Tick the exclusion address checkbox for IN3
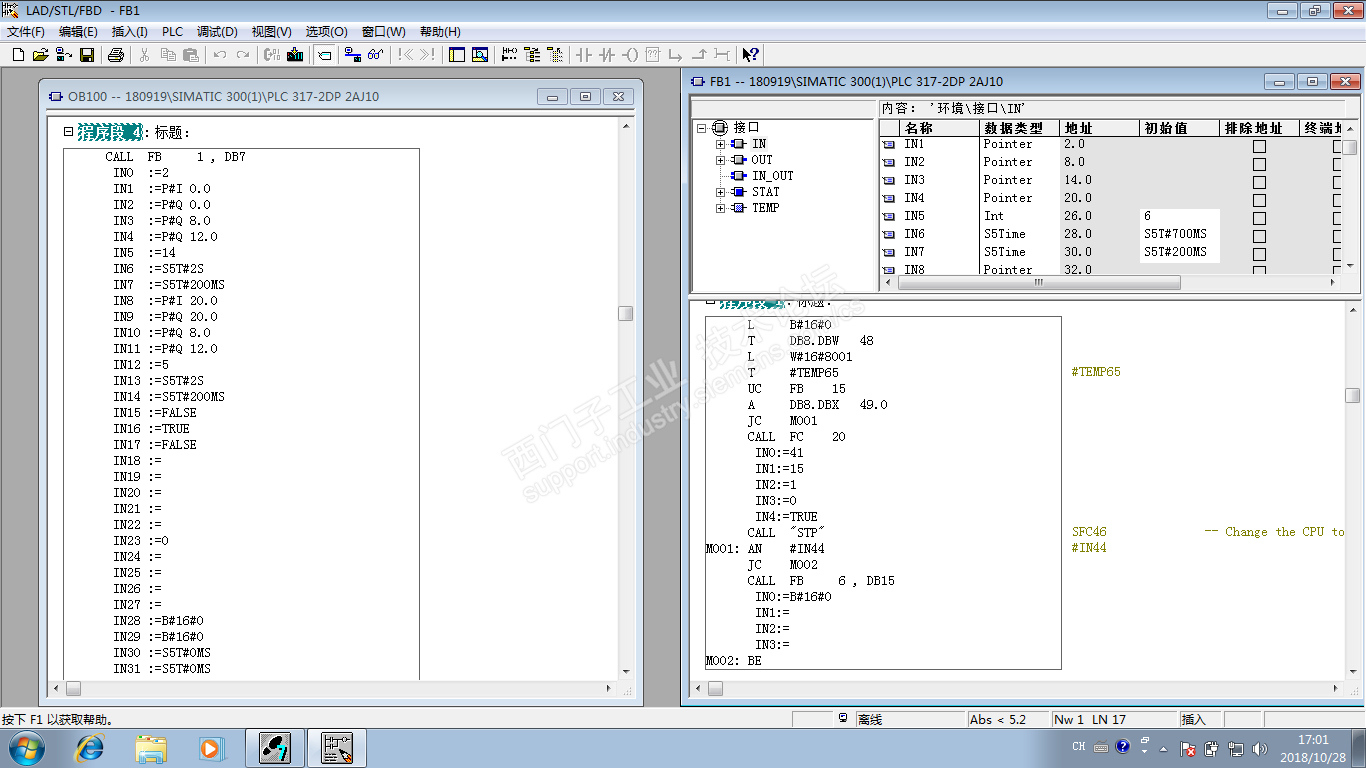This screenshot has width=1366, height=768. [x=1259, y=182]
